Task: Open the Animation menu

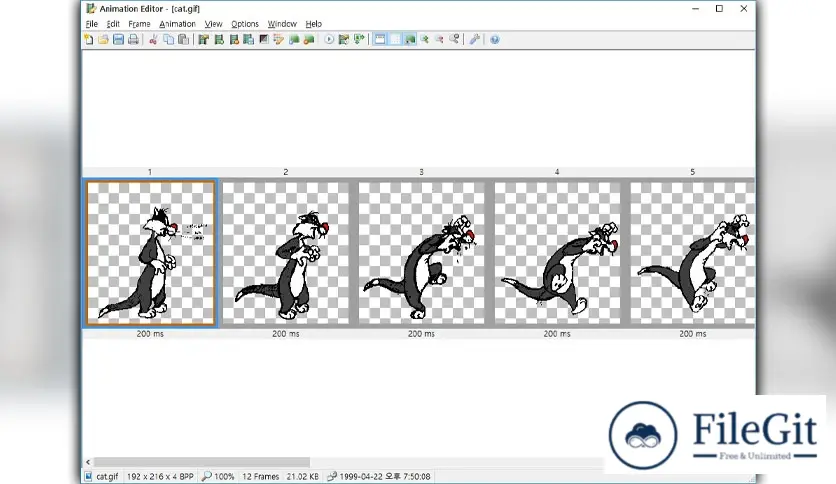Action: tap(178, 24)
